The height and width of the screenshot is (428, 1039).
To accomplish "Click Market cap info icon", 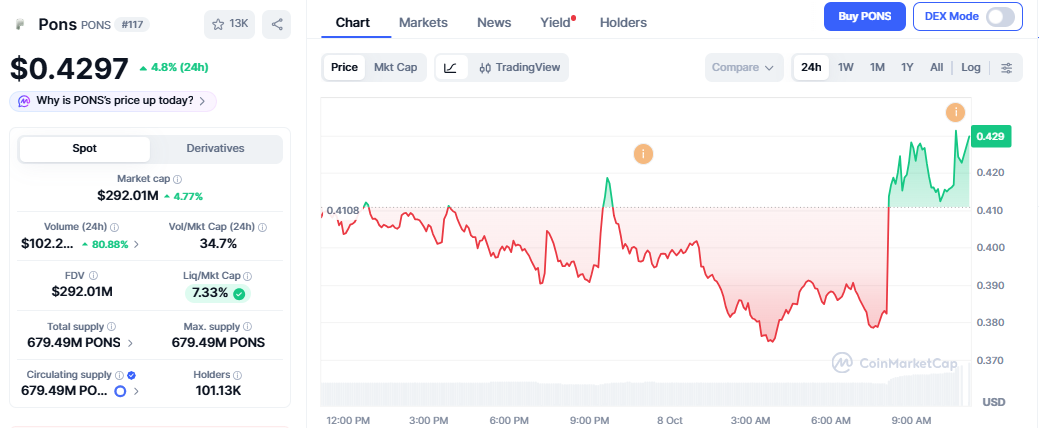I will coord(178,179).
